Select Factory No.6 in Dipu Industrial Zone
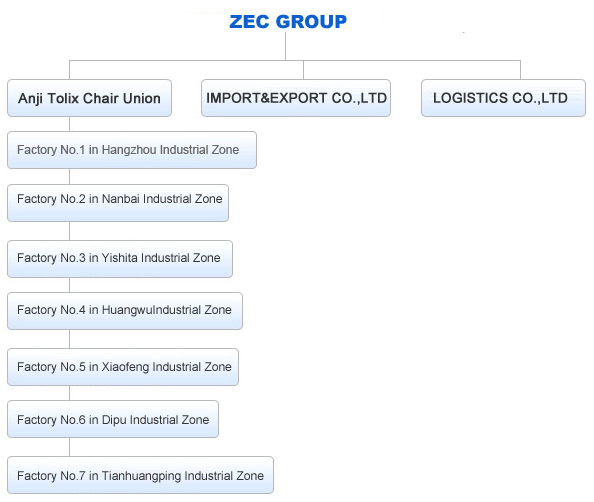 point(113,419)
